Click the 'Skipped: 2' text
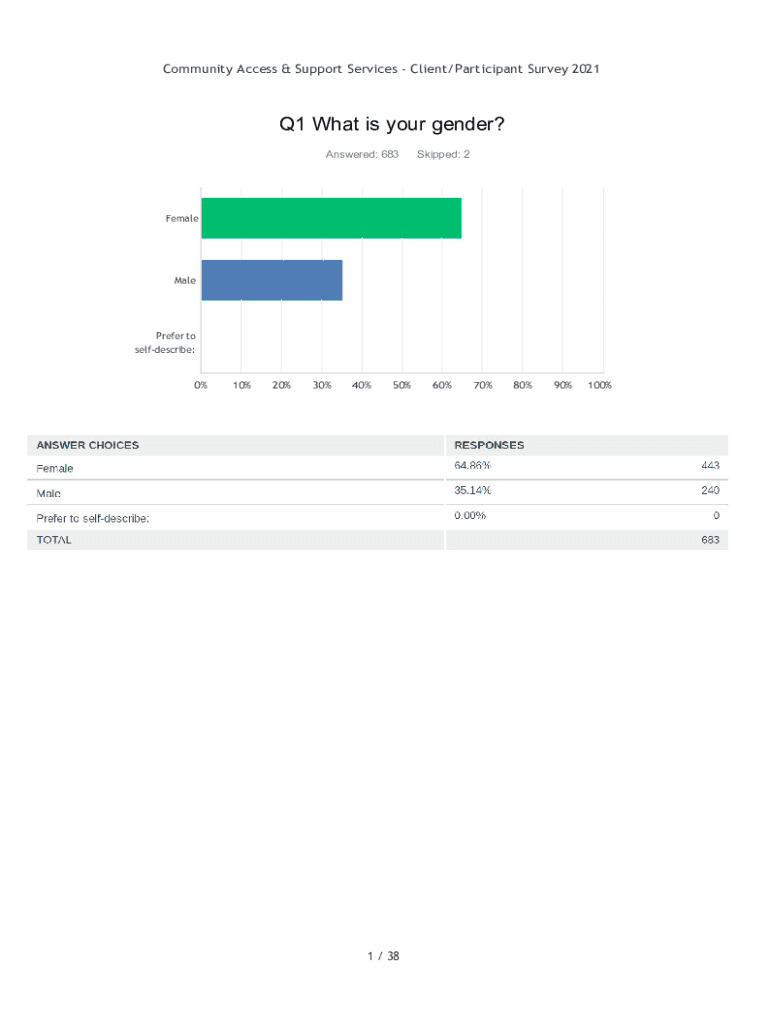 click(x=443, y=154)
